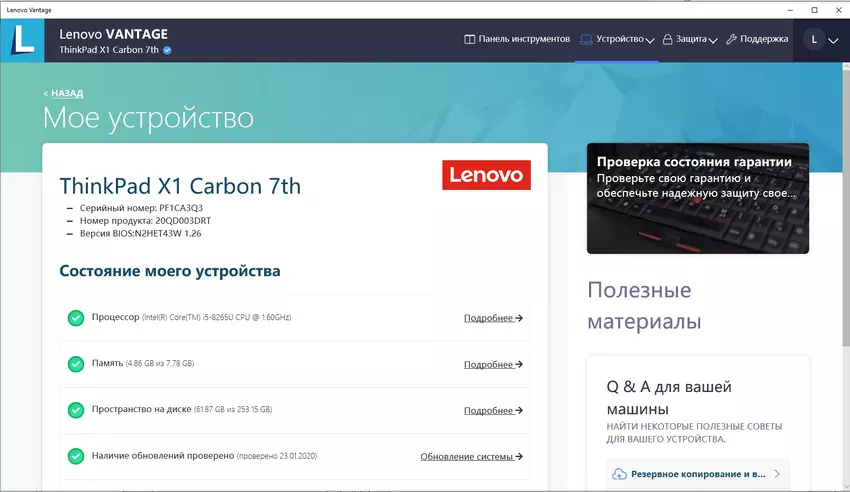Expand the Резервное копирование Q&A item
Image resolution: width=850 pixels, height=492 pixels.
[698, 474]
